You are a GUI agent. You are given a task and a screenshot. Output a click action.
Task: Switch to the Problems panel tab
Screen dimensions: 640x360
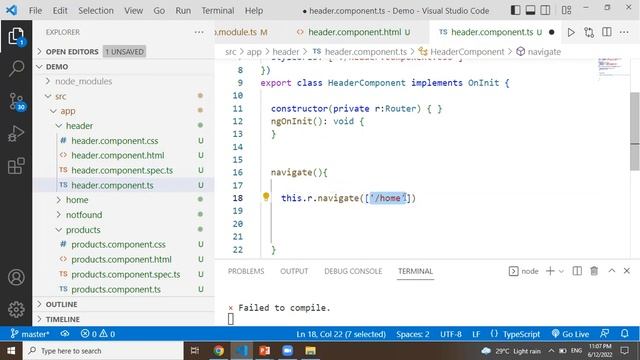click(x=246, y=271)
